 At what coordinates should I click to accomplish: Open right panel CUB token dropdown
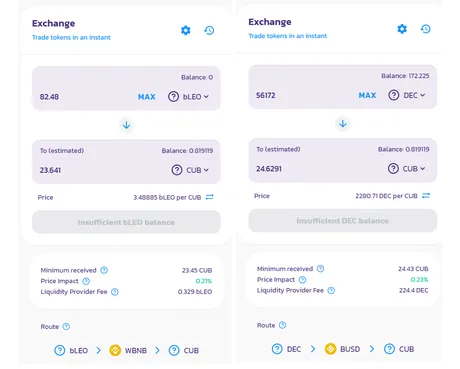(407, 169)
